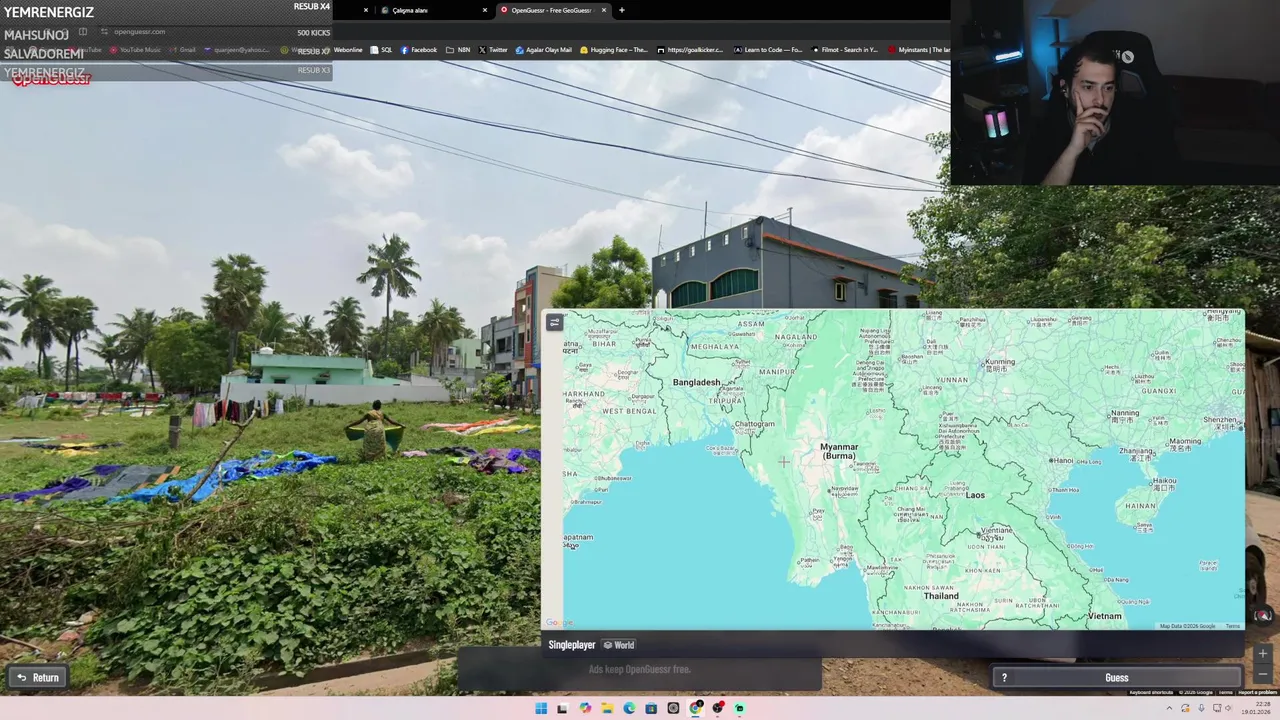Screen dimensions: 1280x720
Task: Open File Explorer from the taskbar
Action: point(607,708)
